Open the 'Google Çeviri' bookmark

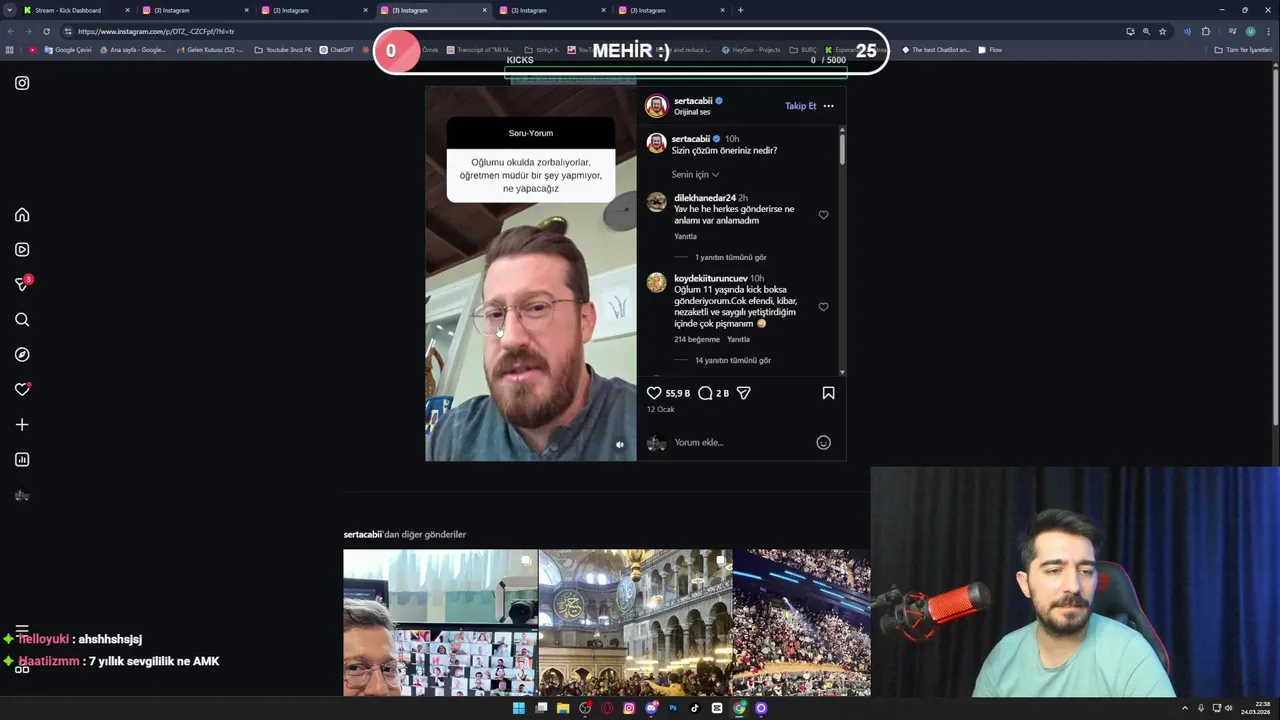click(x=68, y=50)
